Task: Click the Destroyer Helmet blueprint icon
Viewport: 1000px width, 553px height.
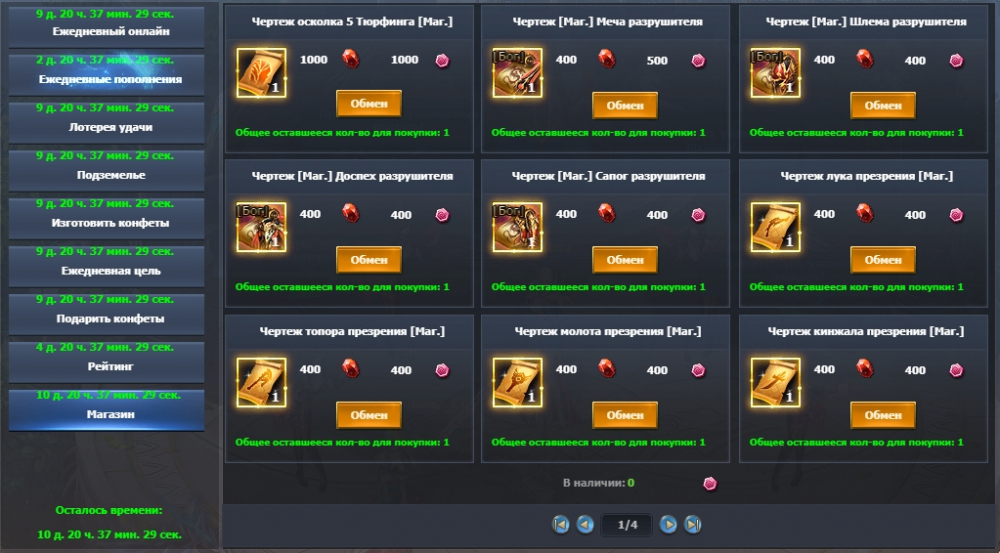Action: point(776,73)
